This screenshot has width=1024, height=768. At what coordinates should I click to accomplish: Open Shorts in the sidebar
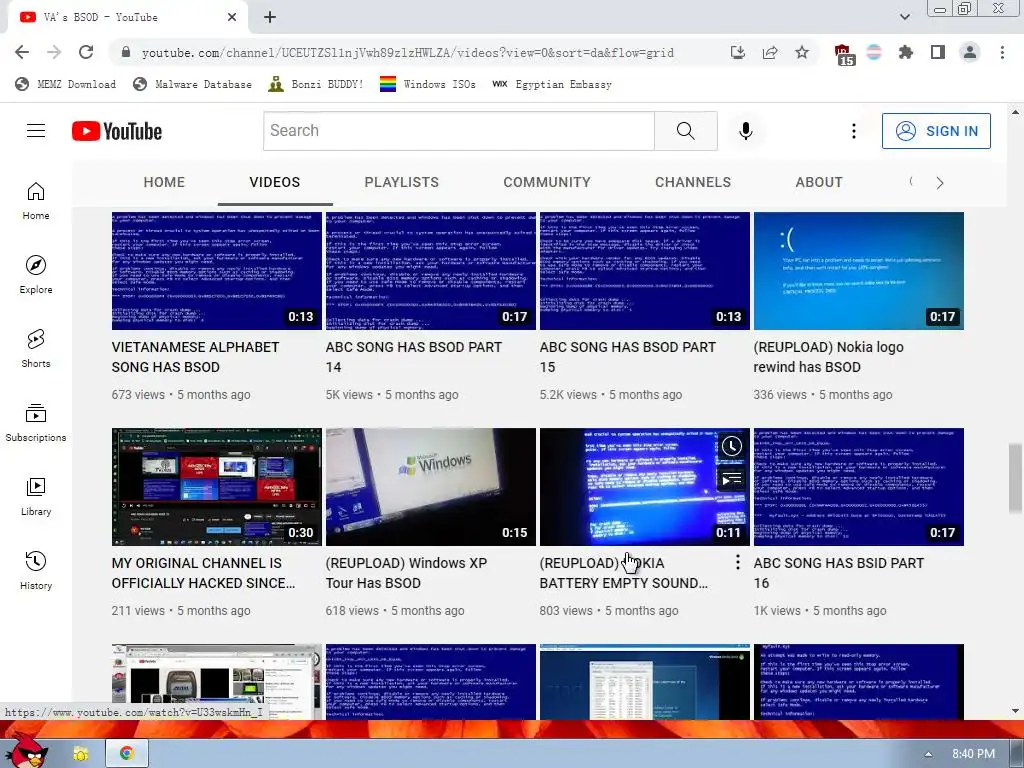[x=36, y=348]
